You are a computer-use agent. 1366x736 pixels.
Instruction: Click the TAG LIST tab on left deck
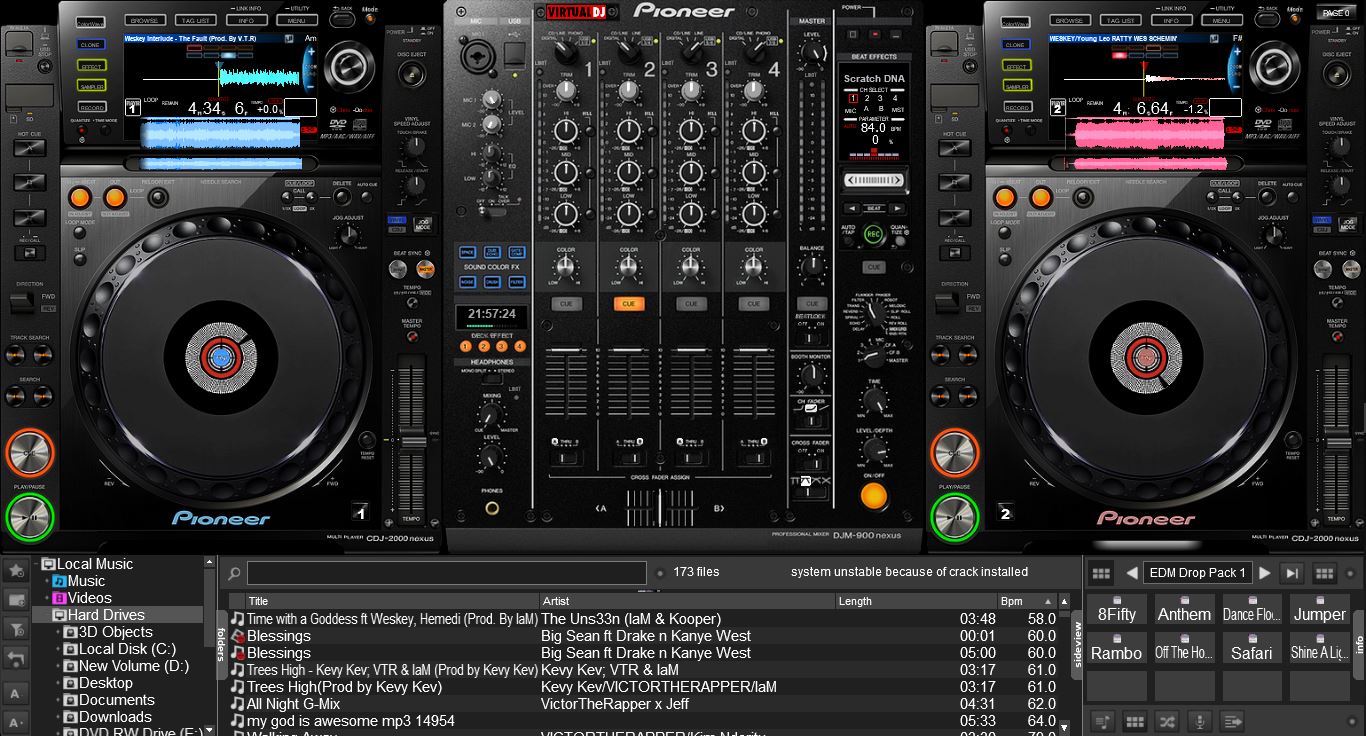196,20
